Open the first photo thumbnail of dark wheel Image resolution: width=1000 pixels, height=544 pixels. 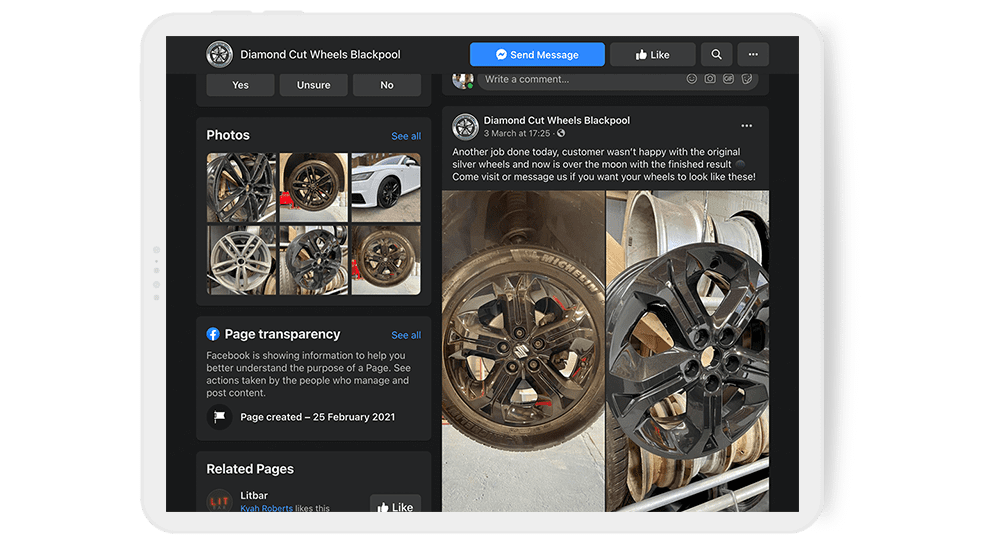(x=242, y=187)
